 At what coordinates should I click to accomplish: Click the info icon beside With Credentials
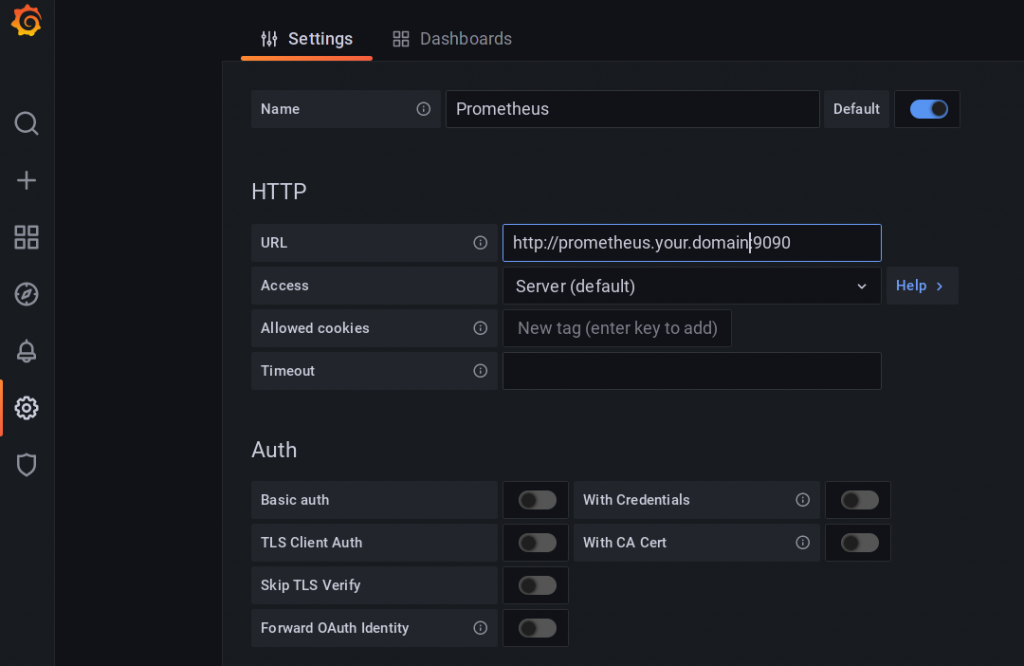click(x=803, y=500)
